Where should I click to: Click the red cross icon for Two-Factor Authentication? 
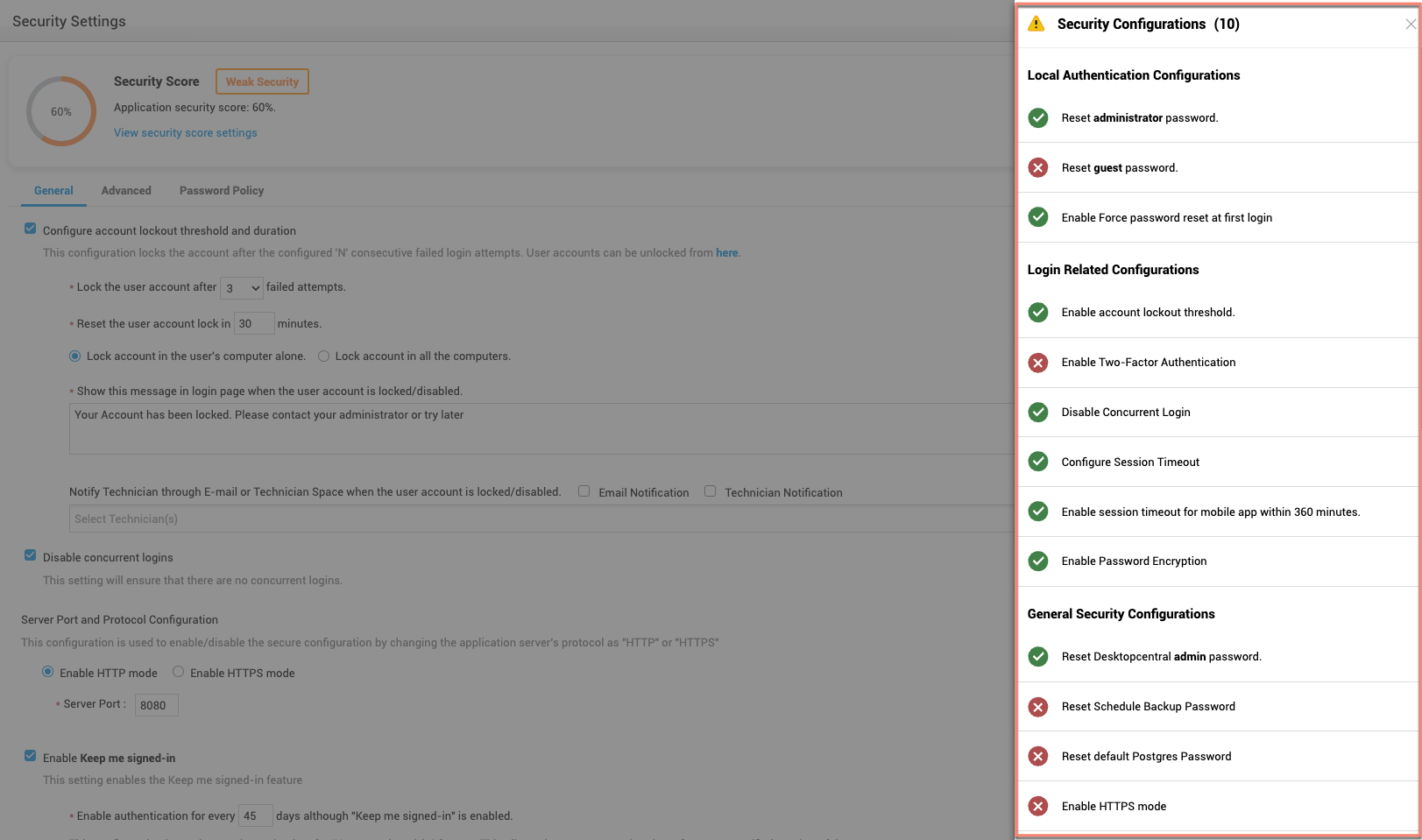coord(1038,363)
